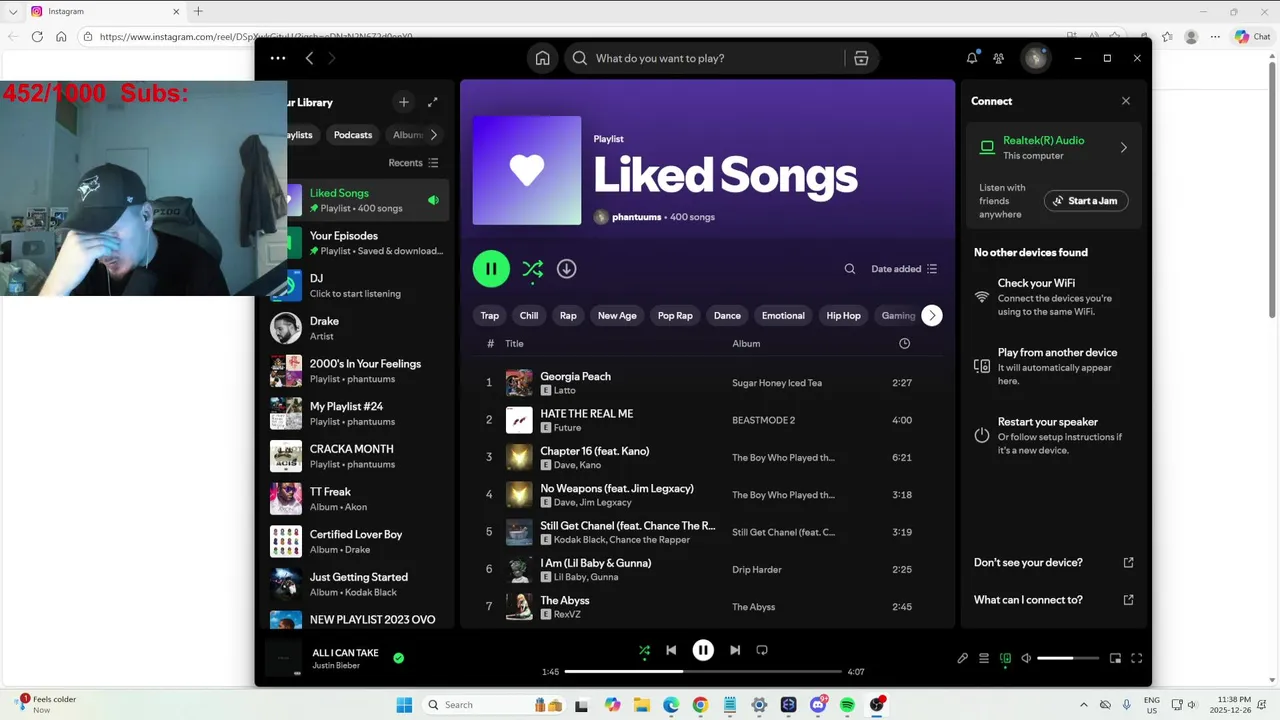Open the What's New notifications bell
Image resolution: width=1280 pixels, height=720 pixels.
point(972,58)
